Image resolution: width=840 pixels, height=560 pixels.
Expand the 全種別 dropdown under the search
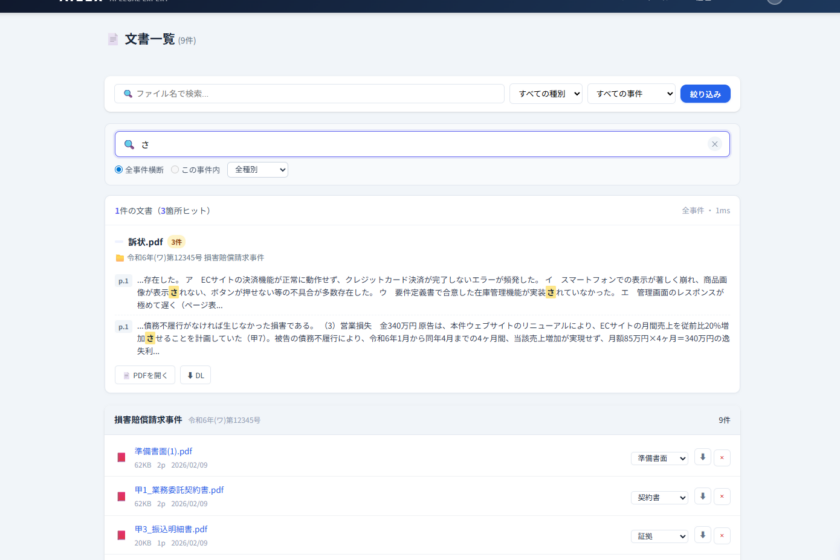257,170
